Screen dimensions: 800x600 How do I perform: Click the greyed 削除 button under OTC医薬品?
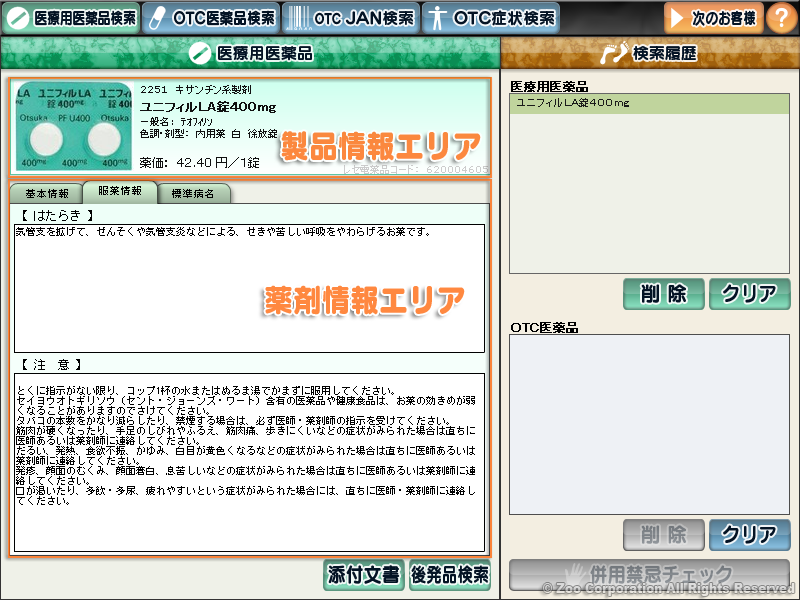click(663, 535)
